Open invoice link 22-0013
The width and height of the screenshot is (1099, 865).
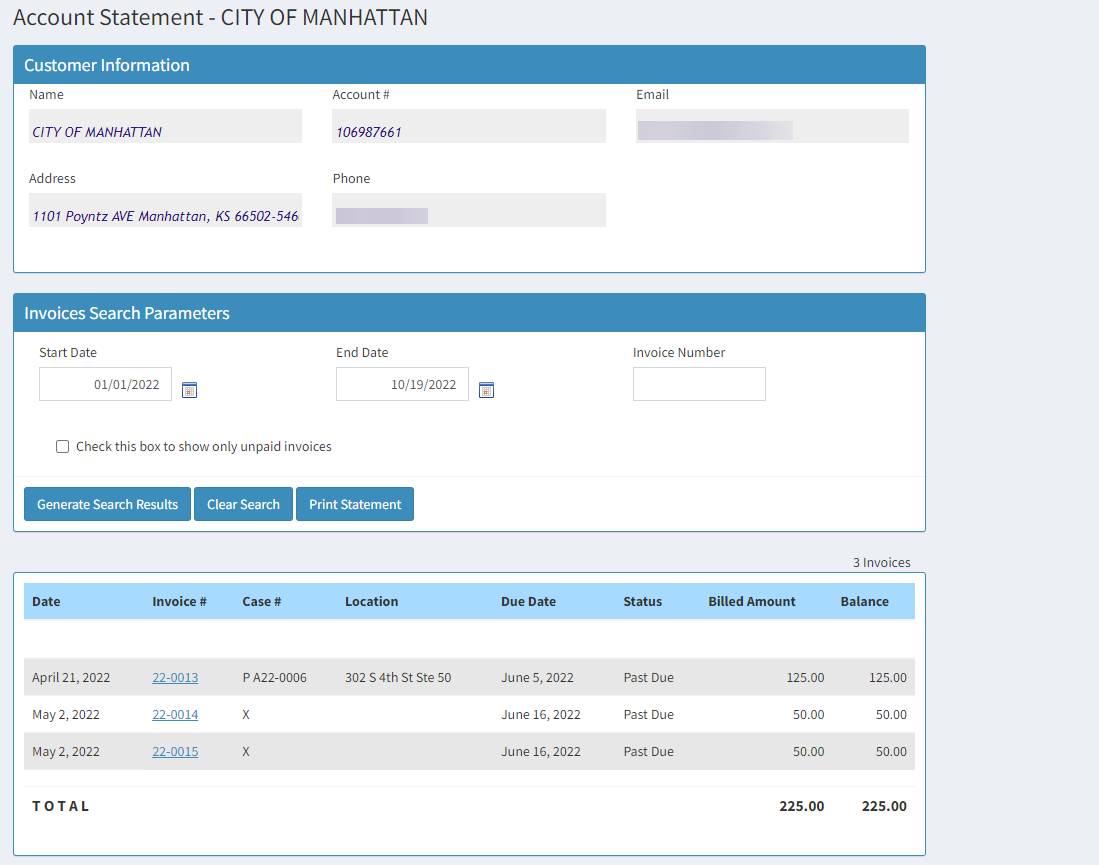(175, 678)
